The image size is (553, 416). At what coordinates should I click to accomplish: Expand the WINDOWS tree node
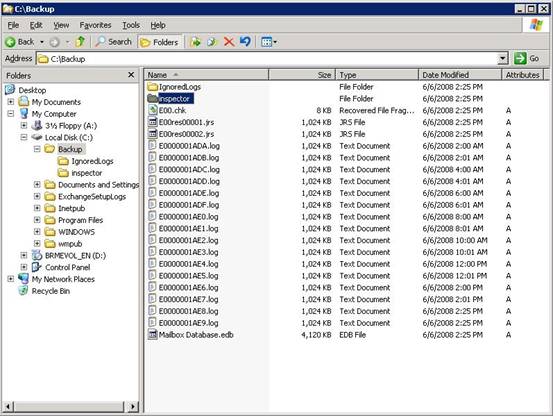pos(37,232)
